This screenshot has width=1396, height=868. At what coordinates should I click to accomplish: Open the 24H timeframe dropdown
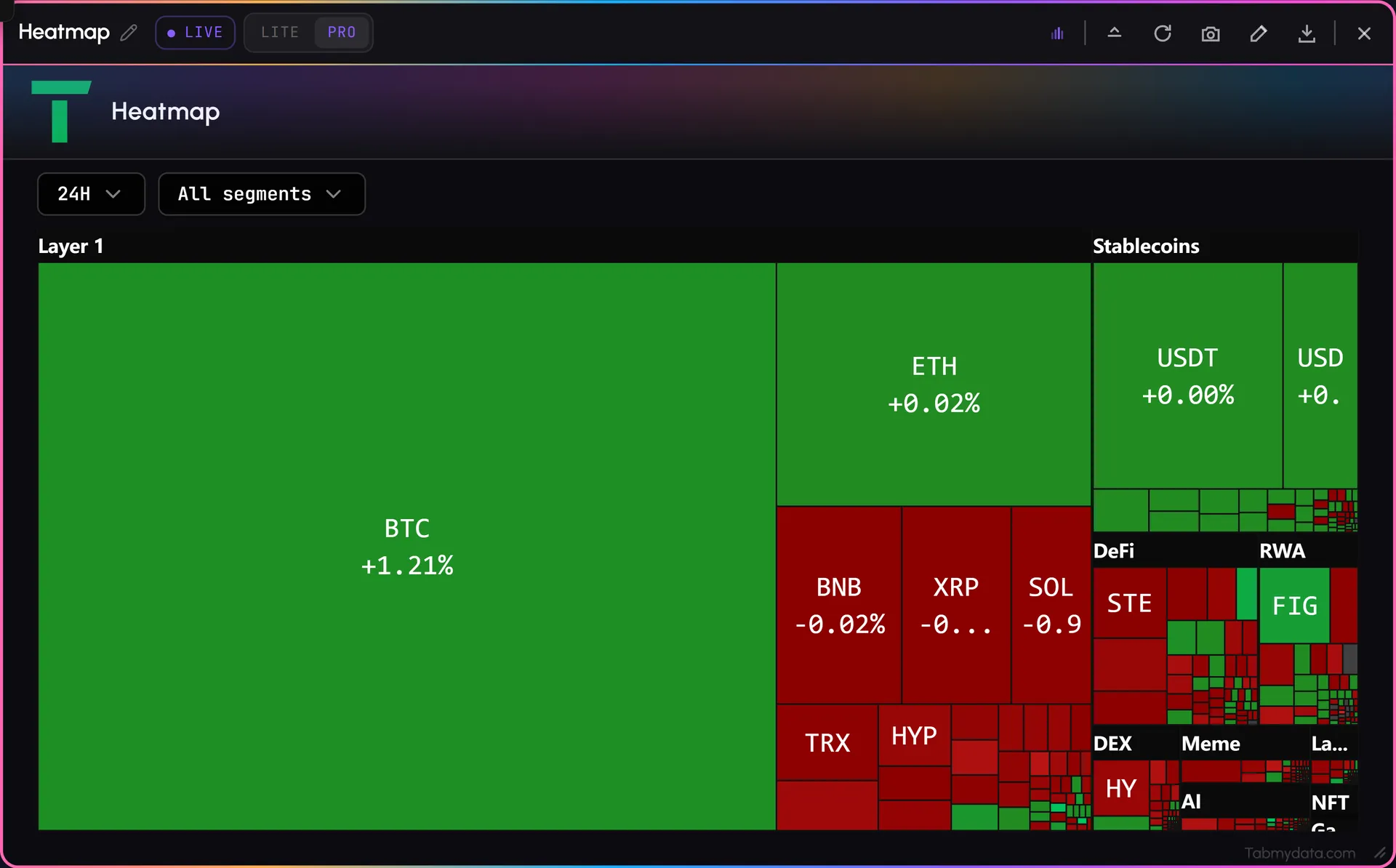coord(91,194)
